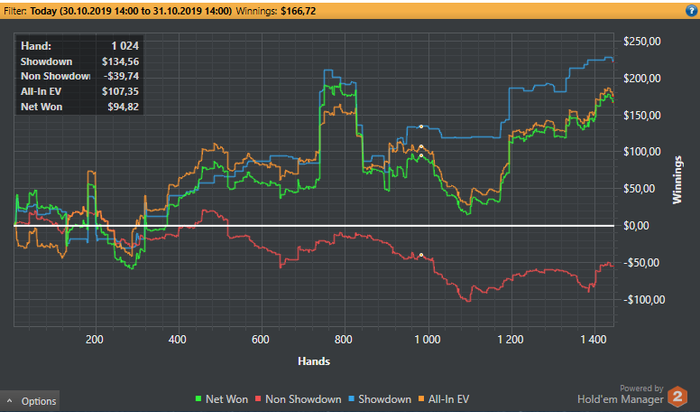
Task: Click the 200 hands x-axis label
Action: tap(94, 340)
